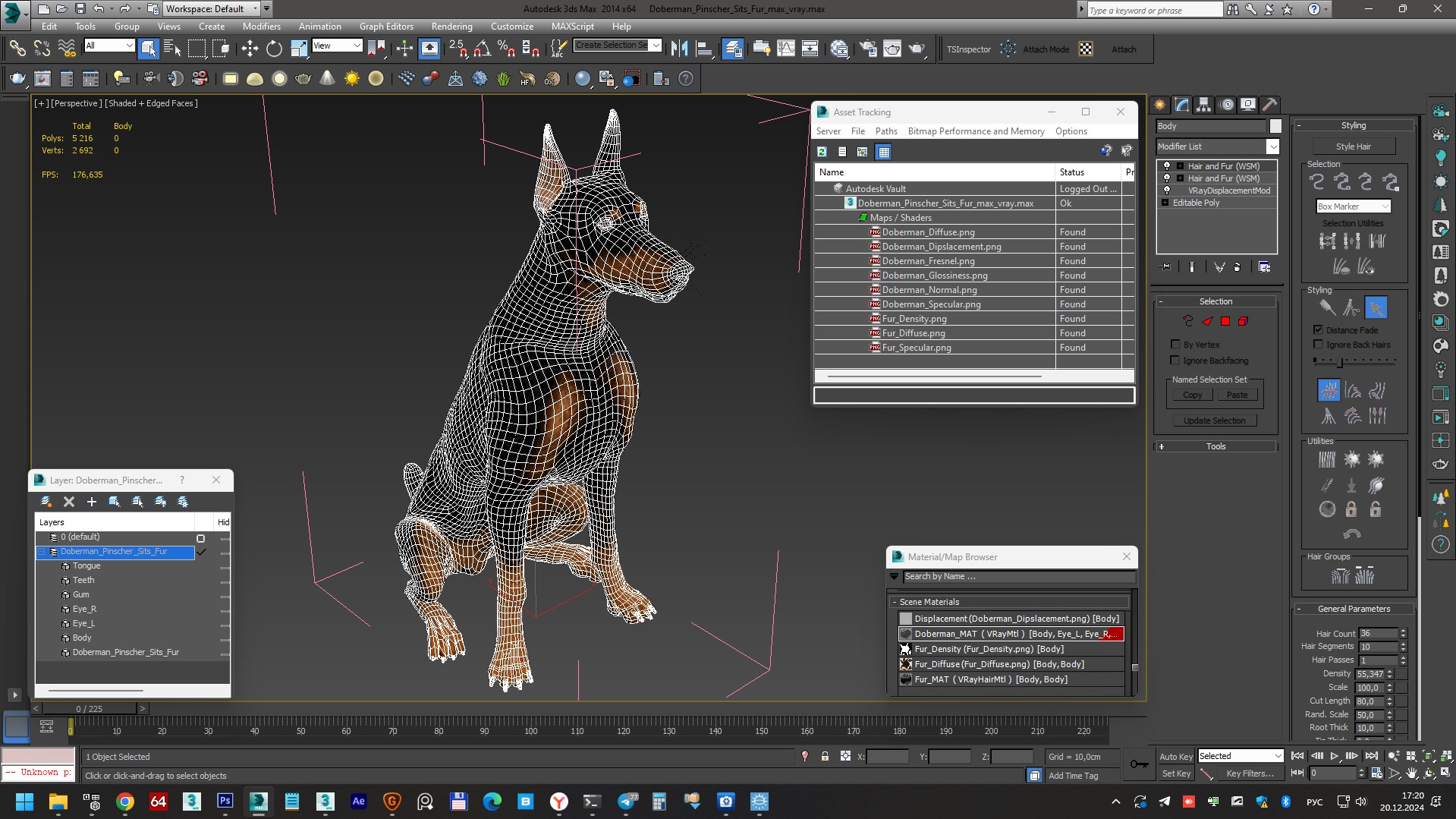Click the Create New Layer icon
Screen dimensions: 1456x819
coord(46,502)
